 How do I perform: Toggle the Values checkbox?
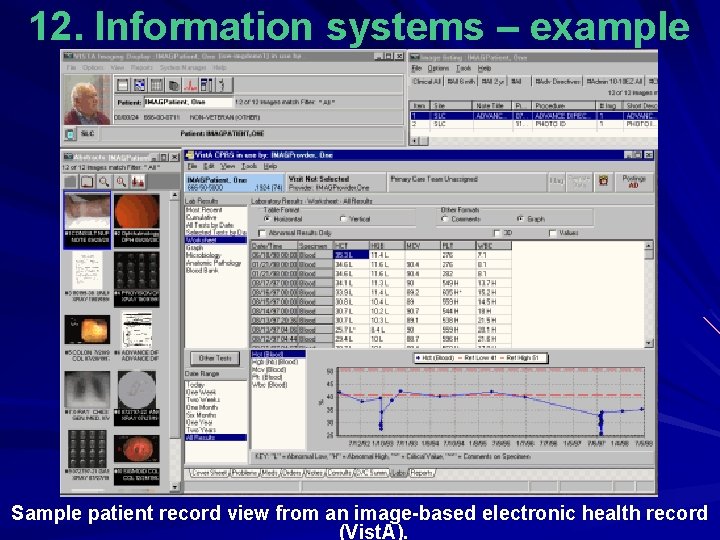click(553, 233)
